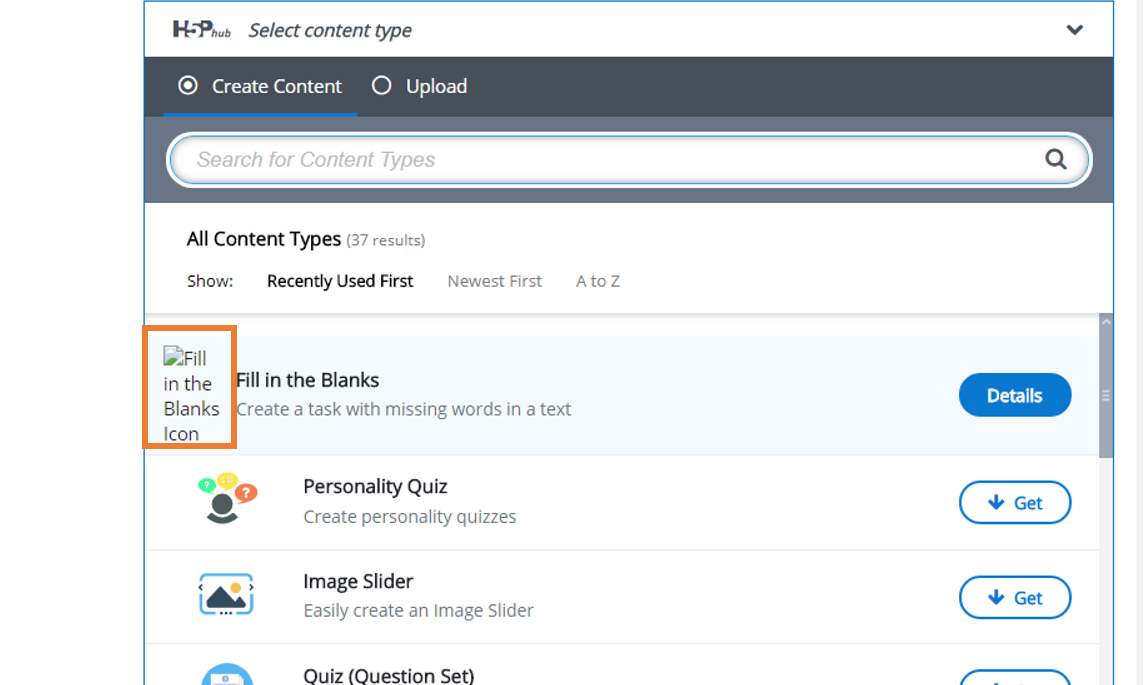Get the Personality Quiz content type

pos(1015,503)
